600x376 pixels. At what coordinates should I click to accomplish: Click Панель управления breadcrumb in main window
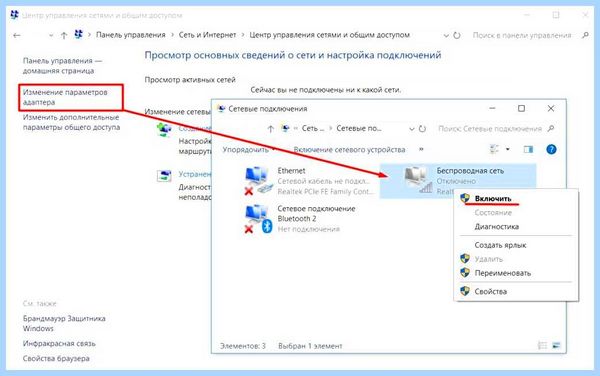coord(130,35)
